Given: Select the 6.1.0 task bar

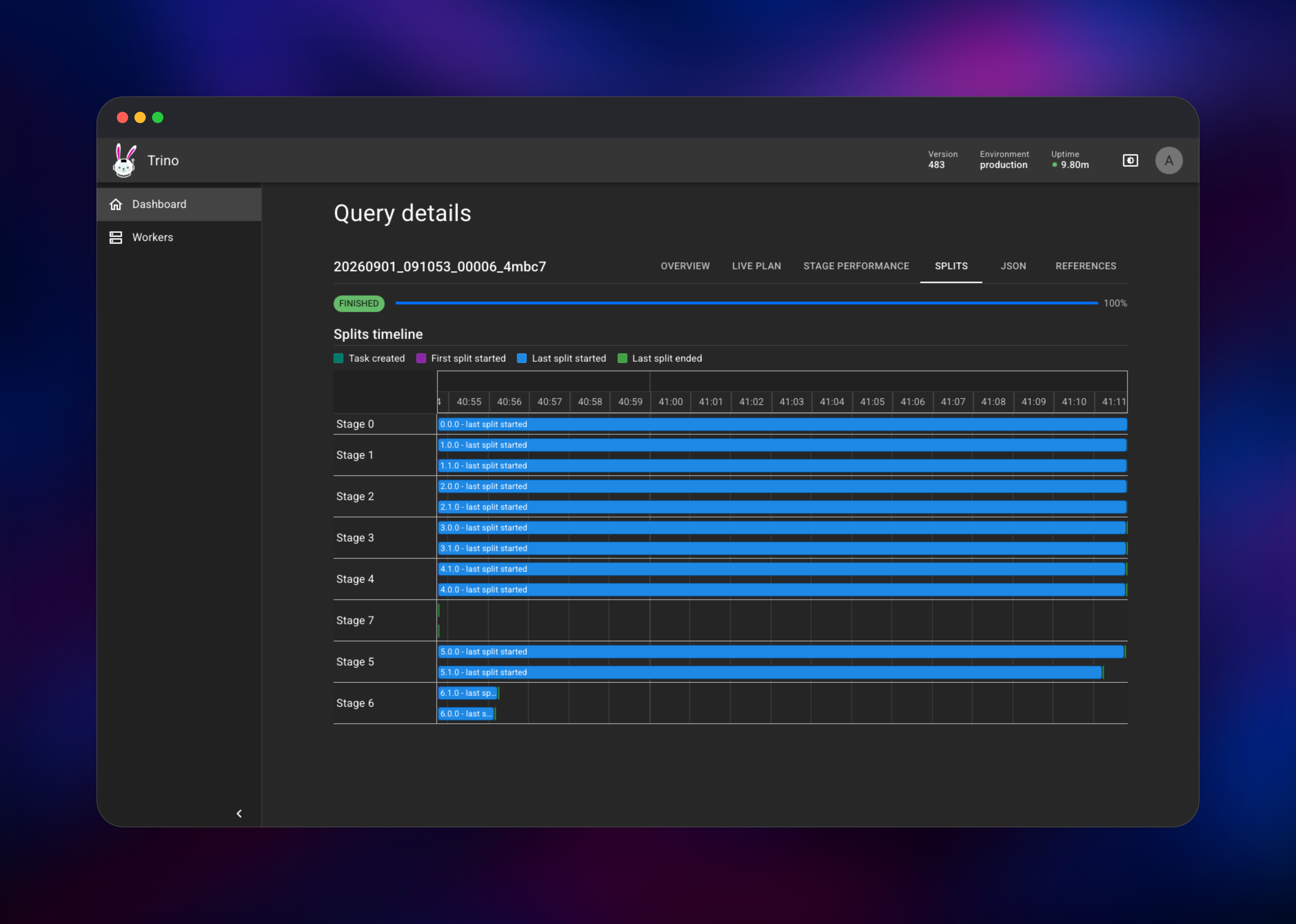Looking at the screenshot, I should point(468,693).
